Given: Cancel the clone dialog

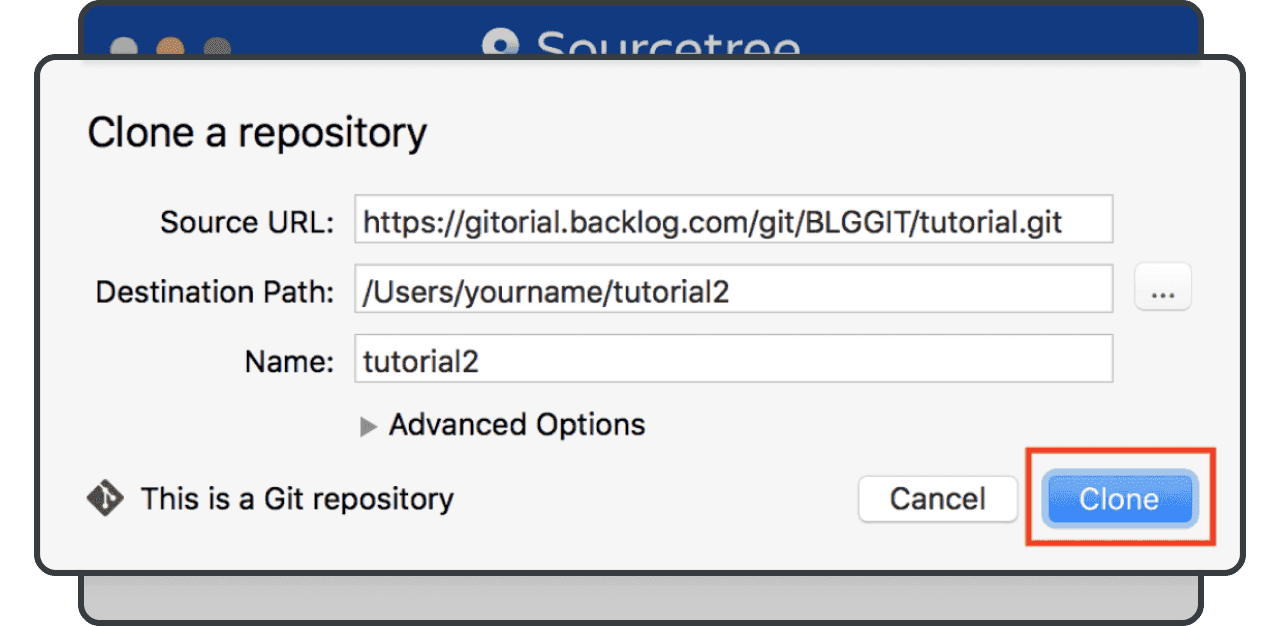Looking at the screenshot, I should (937, 499).
